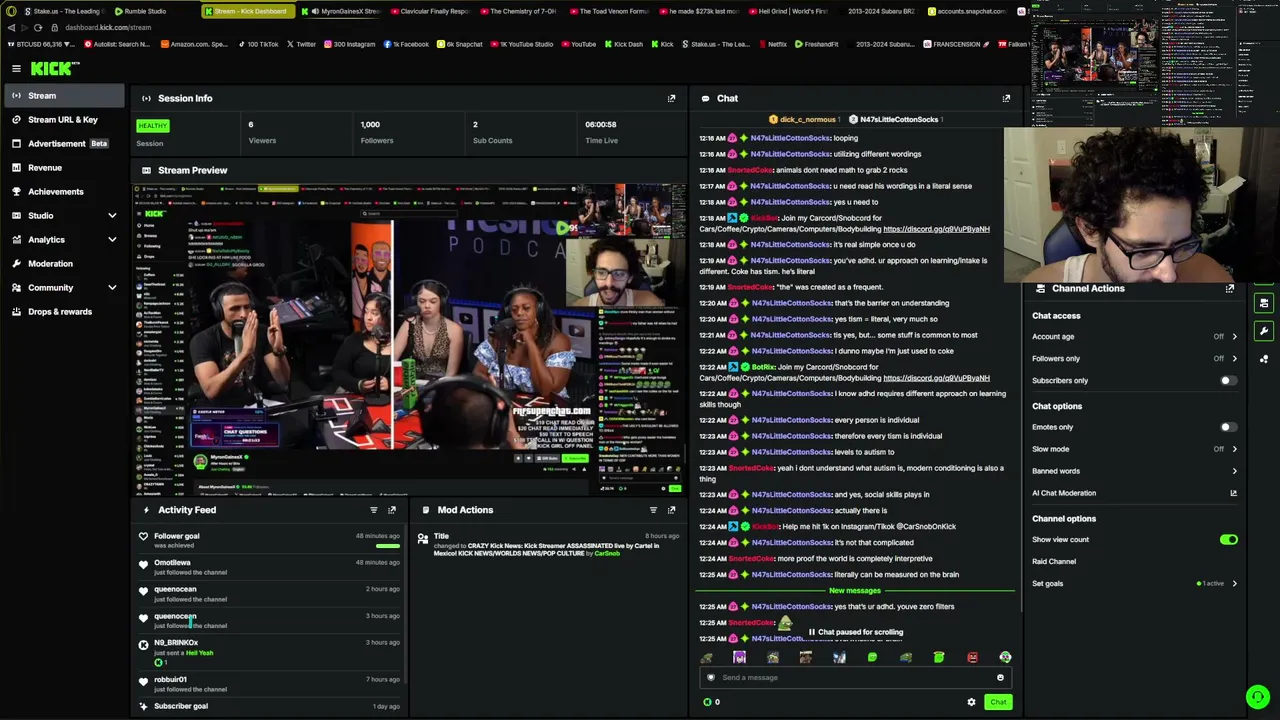Go to Stream URL & Key page
1280x720 pixels.
coord(63,119)
